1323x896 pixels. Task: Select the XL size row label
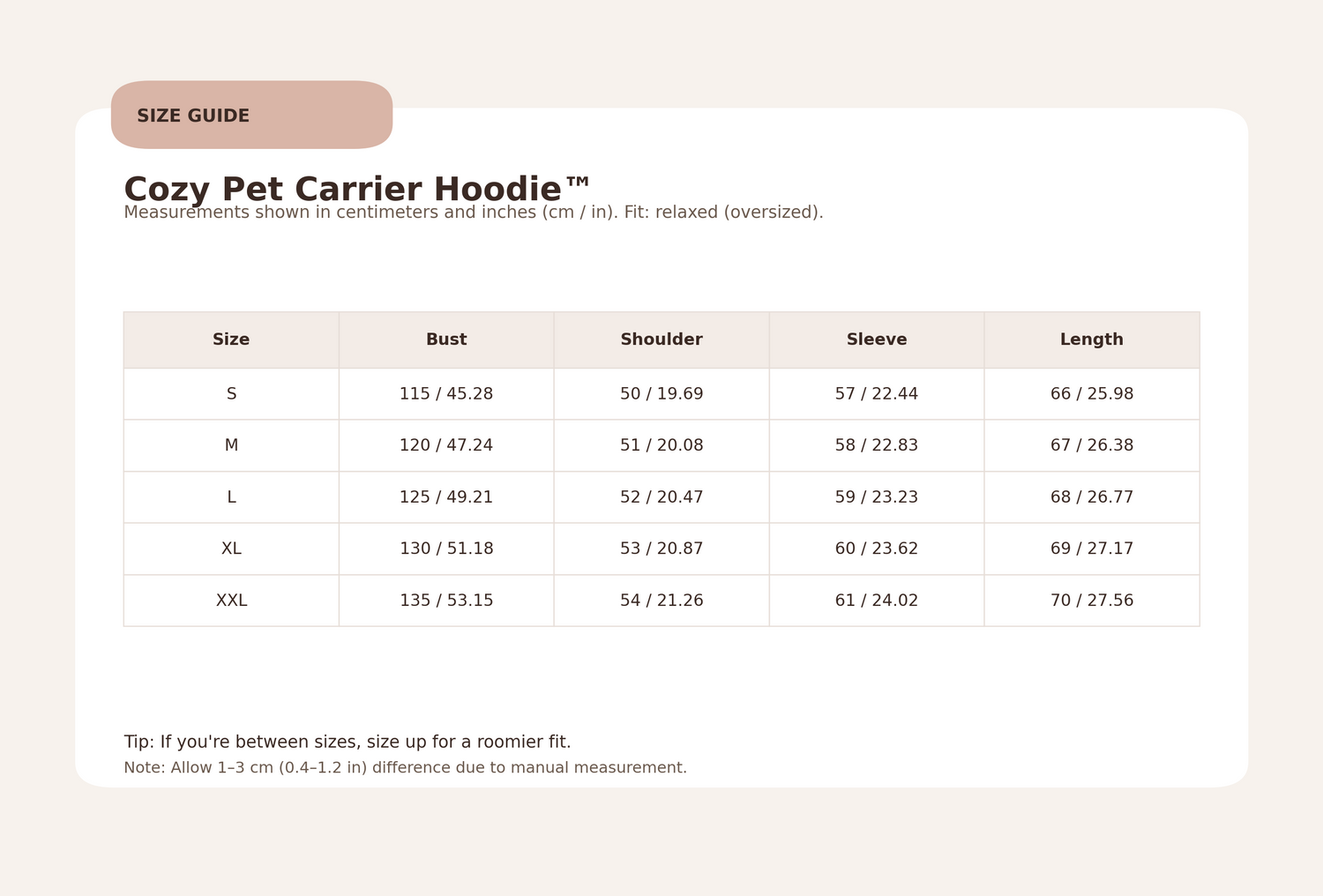[x=231, y=549]
